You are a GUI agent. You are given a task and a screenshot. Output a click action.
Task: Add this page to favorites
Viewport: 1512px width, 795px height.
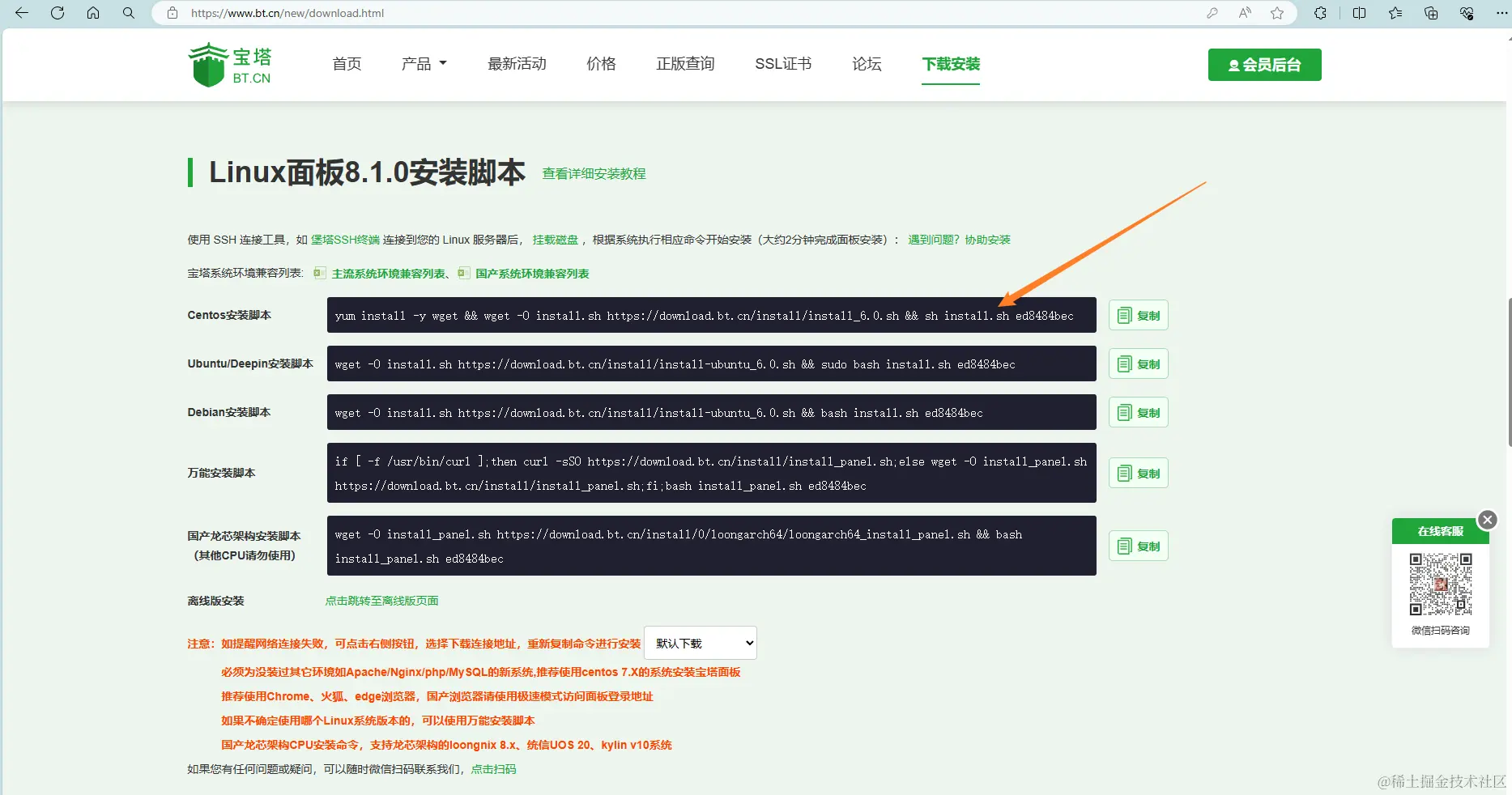1277,13
